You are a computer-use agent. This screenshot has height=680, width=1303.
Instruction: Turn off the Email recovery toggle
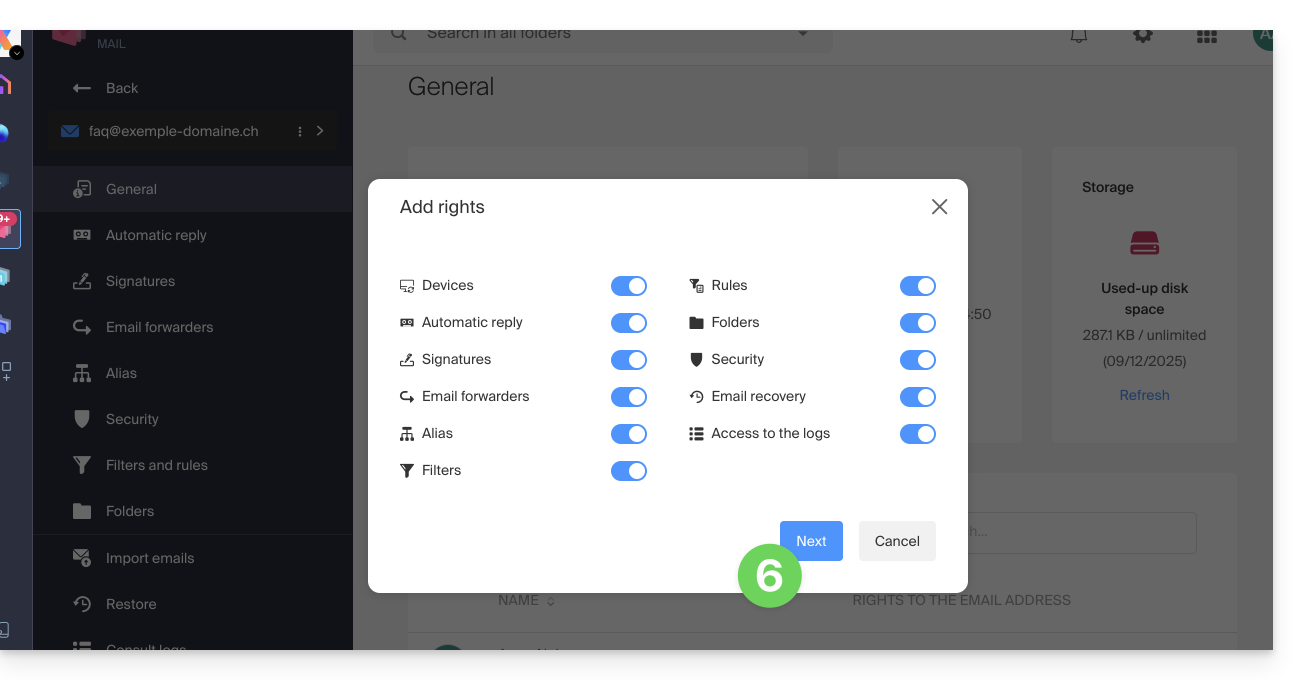click(917, 397)
